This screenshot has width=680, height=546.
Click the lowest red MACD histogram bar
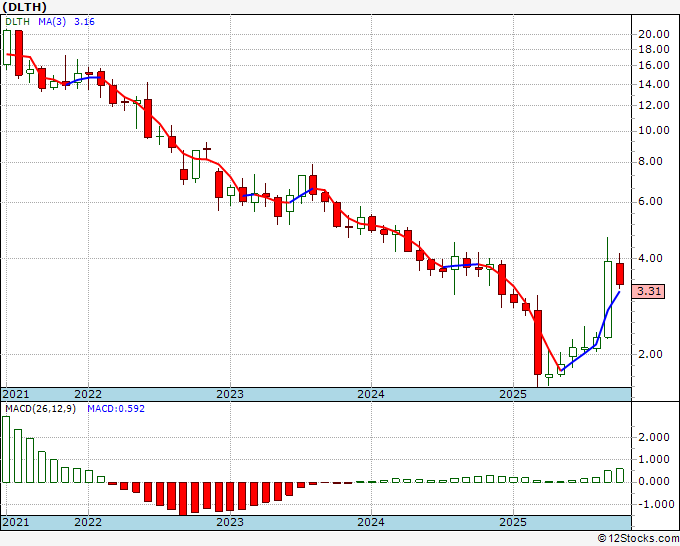183,499
